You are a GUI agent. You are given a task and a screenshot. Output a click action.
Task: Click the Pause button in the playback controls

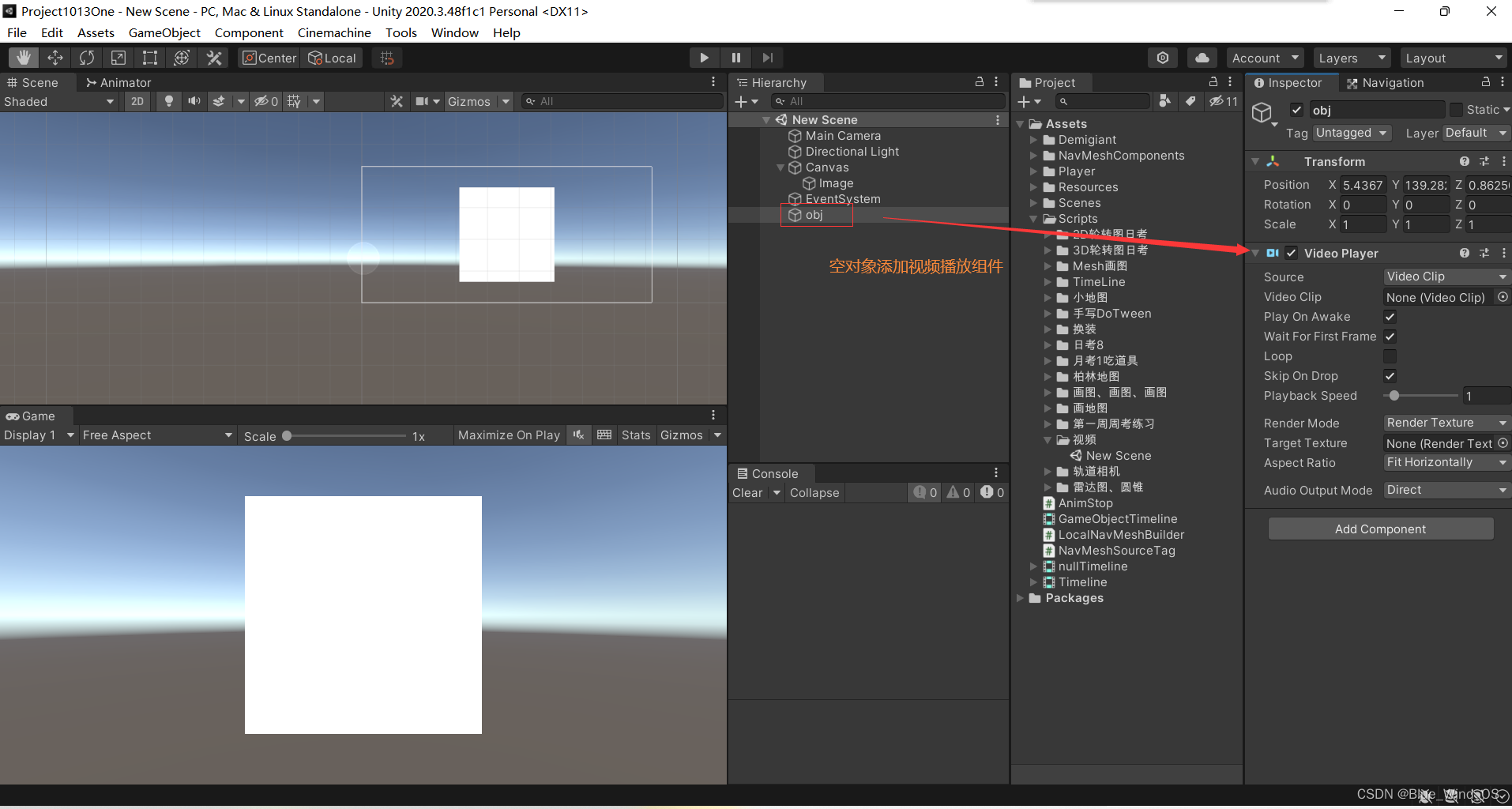pyautogui.click(x=735, y=57)
